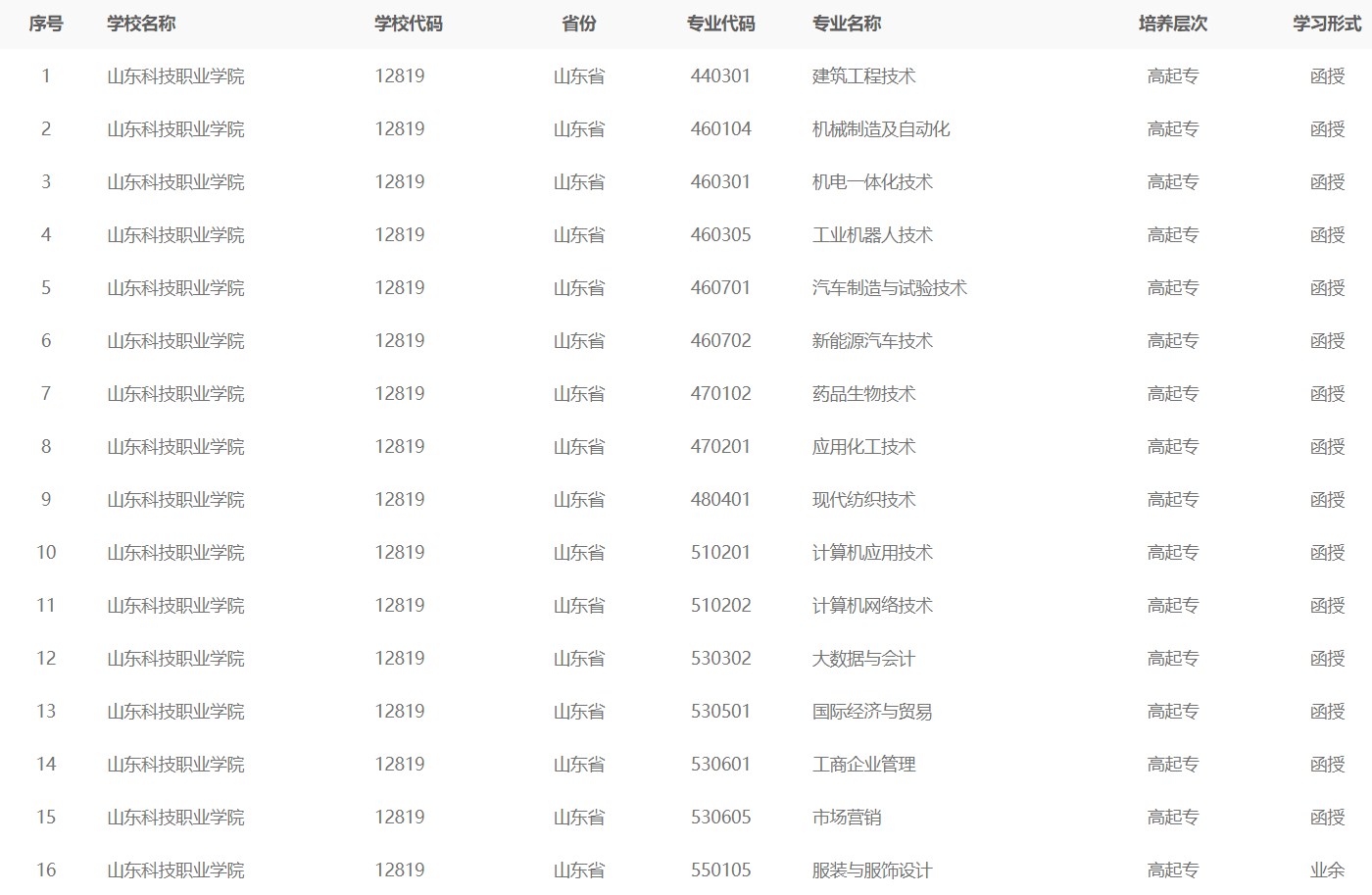Screen dimensions: 1372x895
Task: Click major code 470201
Action: (721, 447)
